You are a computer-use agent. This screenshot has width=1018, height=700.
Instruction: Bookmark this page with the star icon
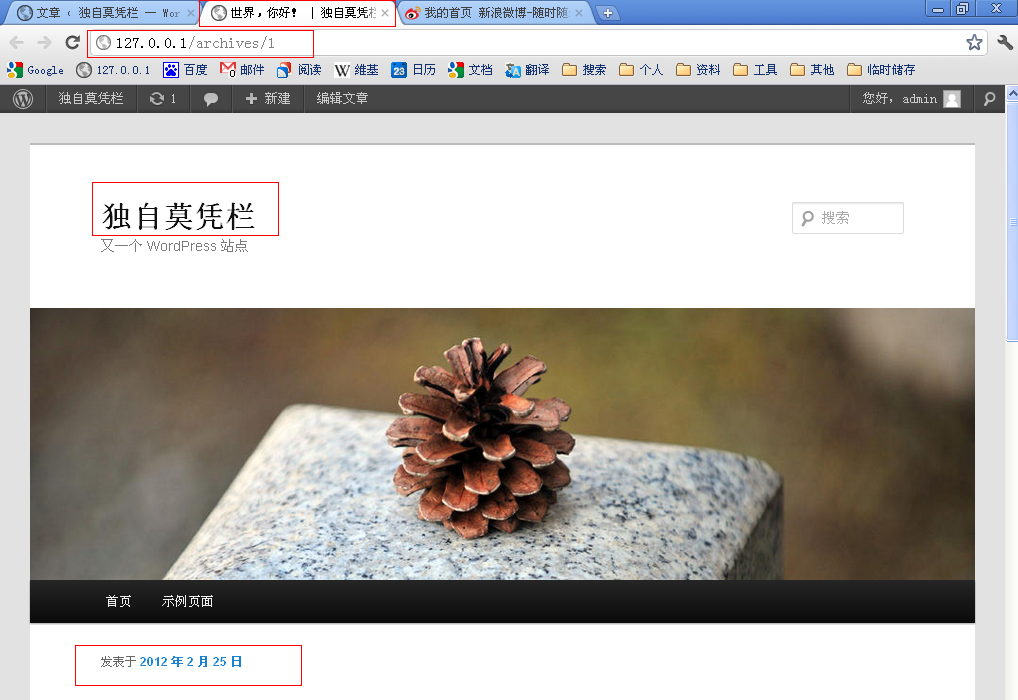click(x=974, y=43)
